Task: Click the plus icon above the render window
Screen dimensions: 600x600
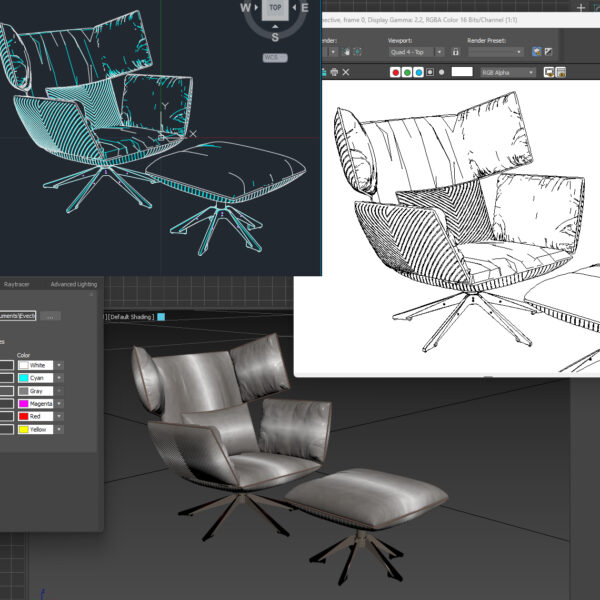Action: click(581, 7)
